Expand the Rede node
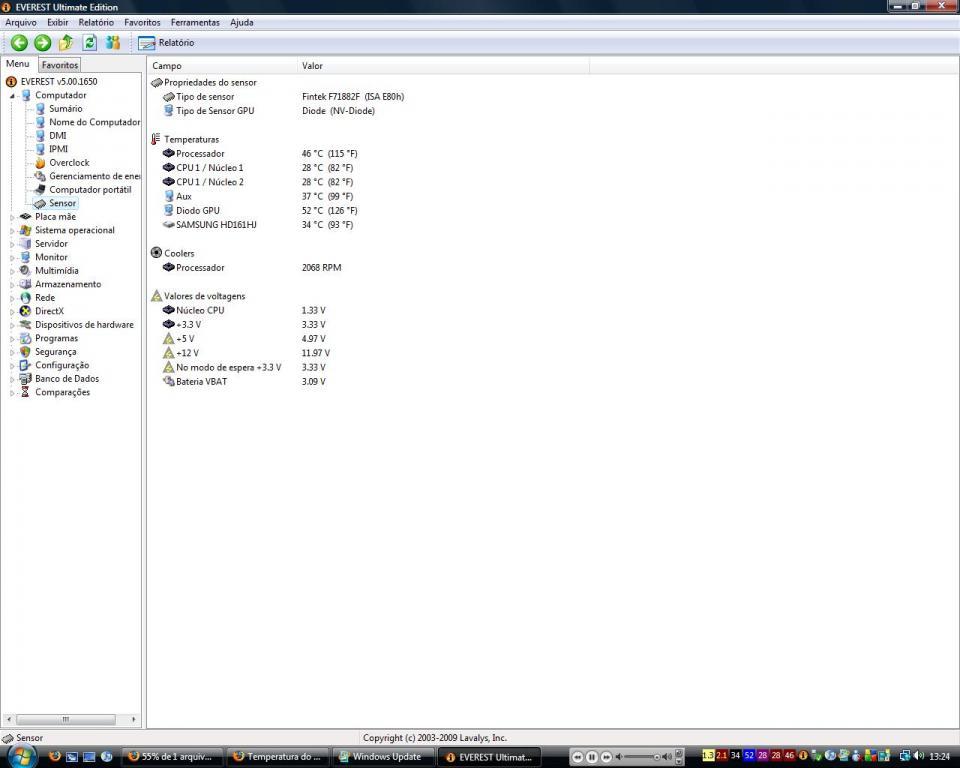The height and width of the screenshot is (768, 960). click(x=12, y=298)
